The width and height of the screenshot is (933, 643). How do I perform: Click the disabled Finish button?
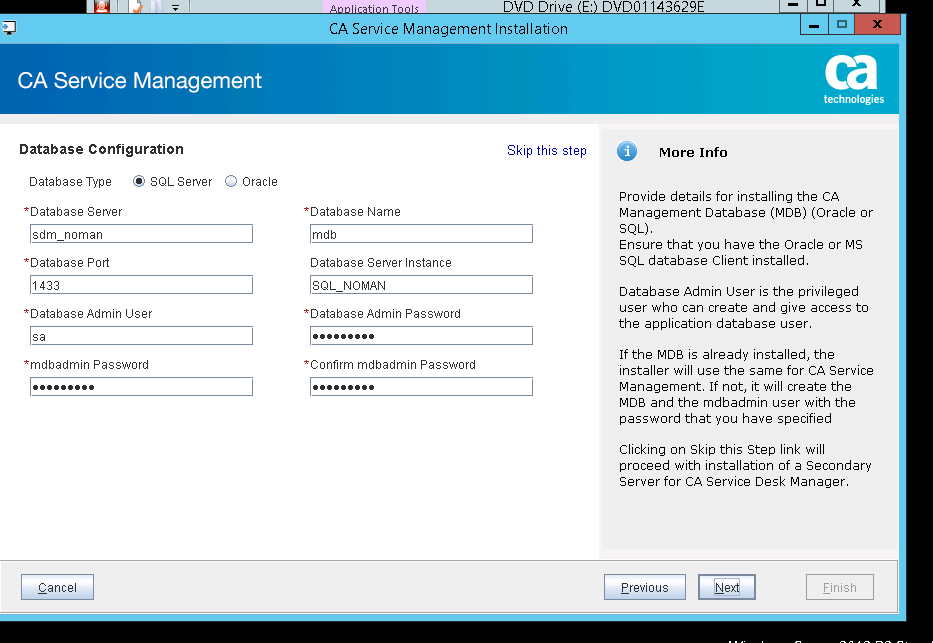[x=839, y=587]
